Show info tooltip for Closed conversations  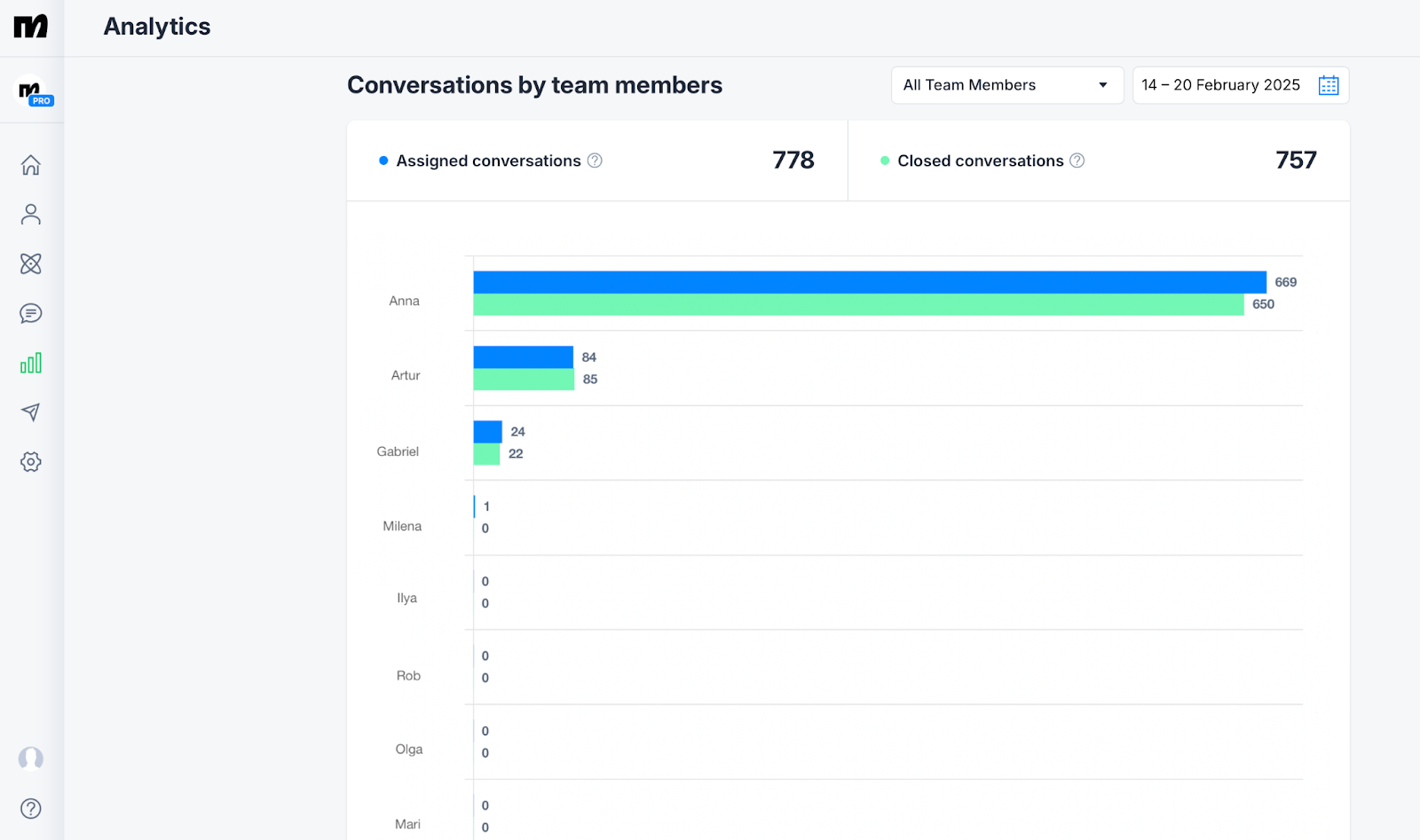point(1077,161)
